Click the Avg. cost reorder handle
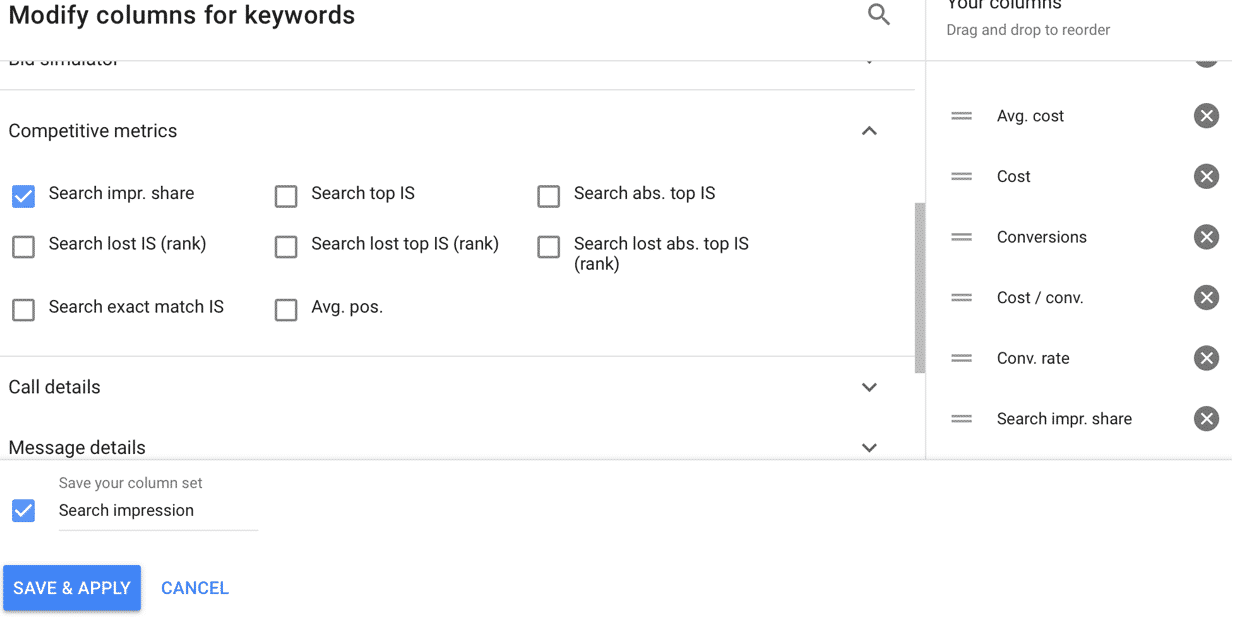Screen dimensions: 1258x628 pyautogui.click(x=961, y=116)
